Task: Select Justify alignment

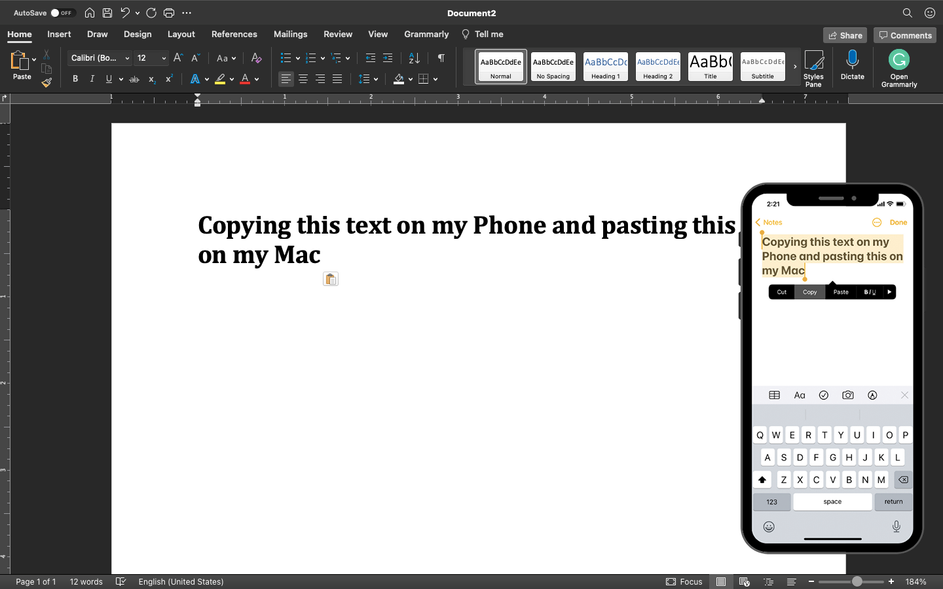Action: [337, 79]
